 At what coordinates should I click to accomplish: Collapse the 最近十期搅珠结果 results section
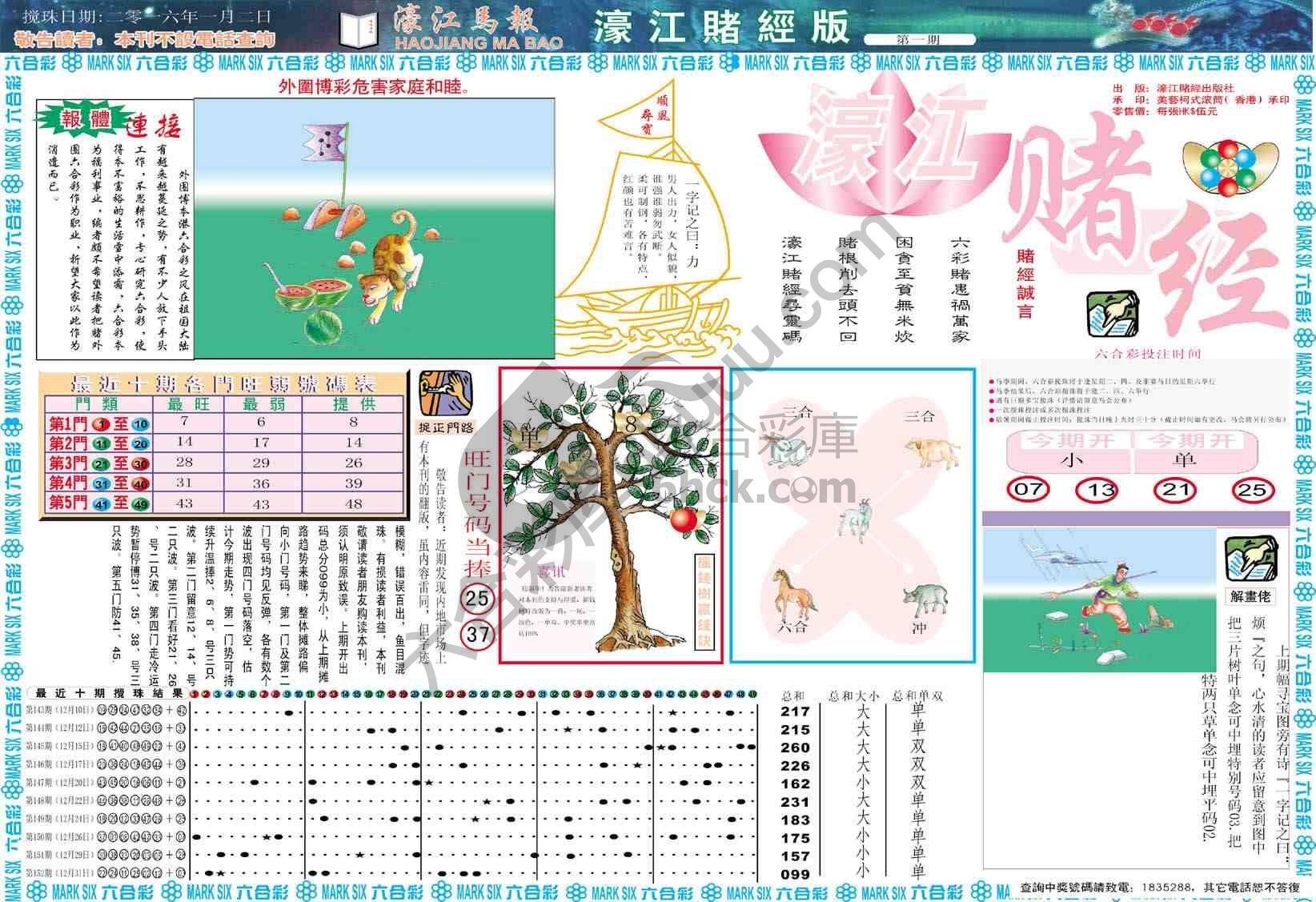tap(108, 693)
